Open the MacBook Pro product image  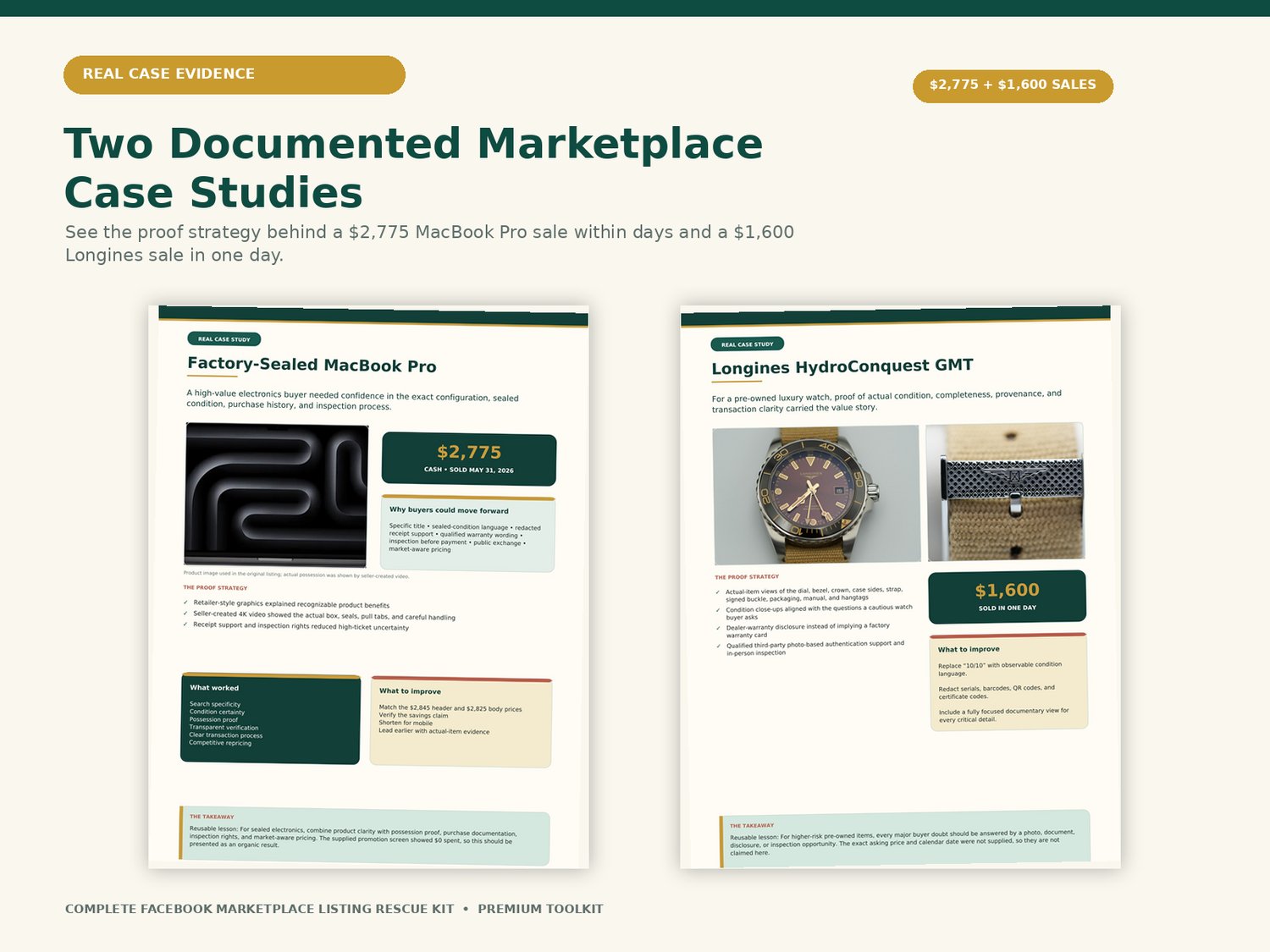point(276,495)
